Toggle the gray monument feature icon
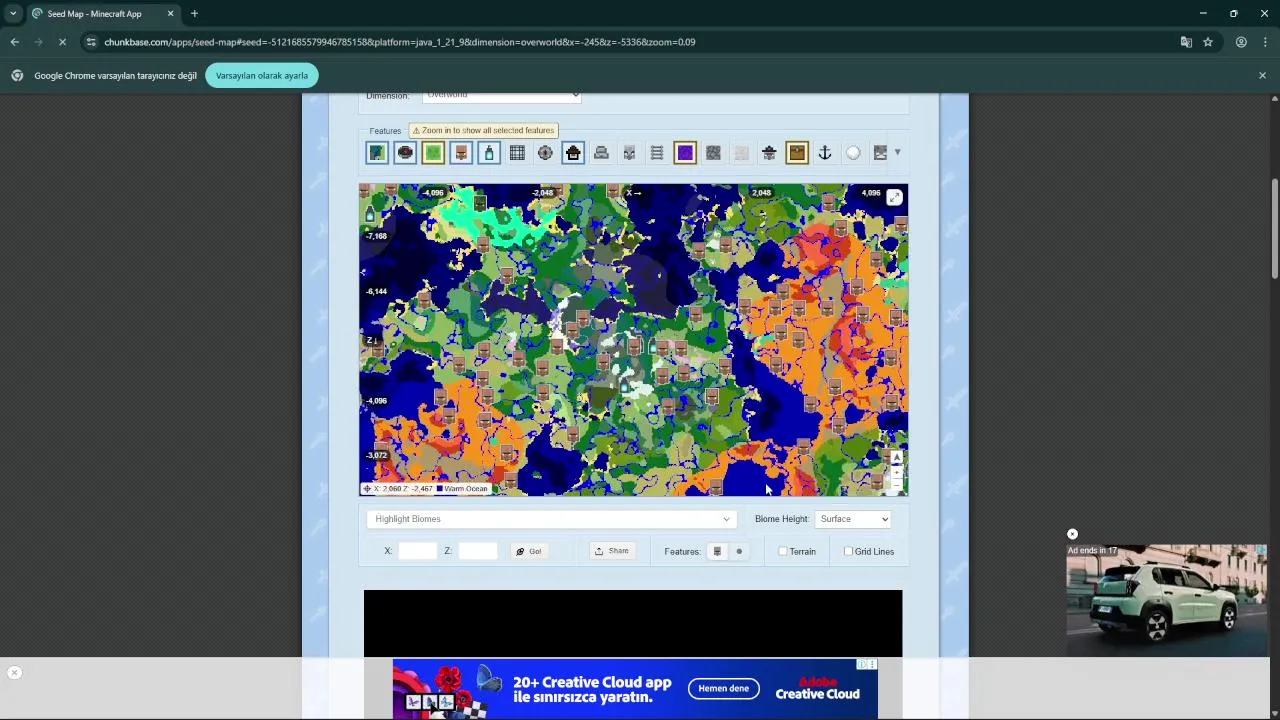The image size is (1280, 720). (x=601, y=153)
